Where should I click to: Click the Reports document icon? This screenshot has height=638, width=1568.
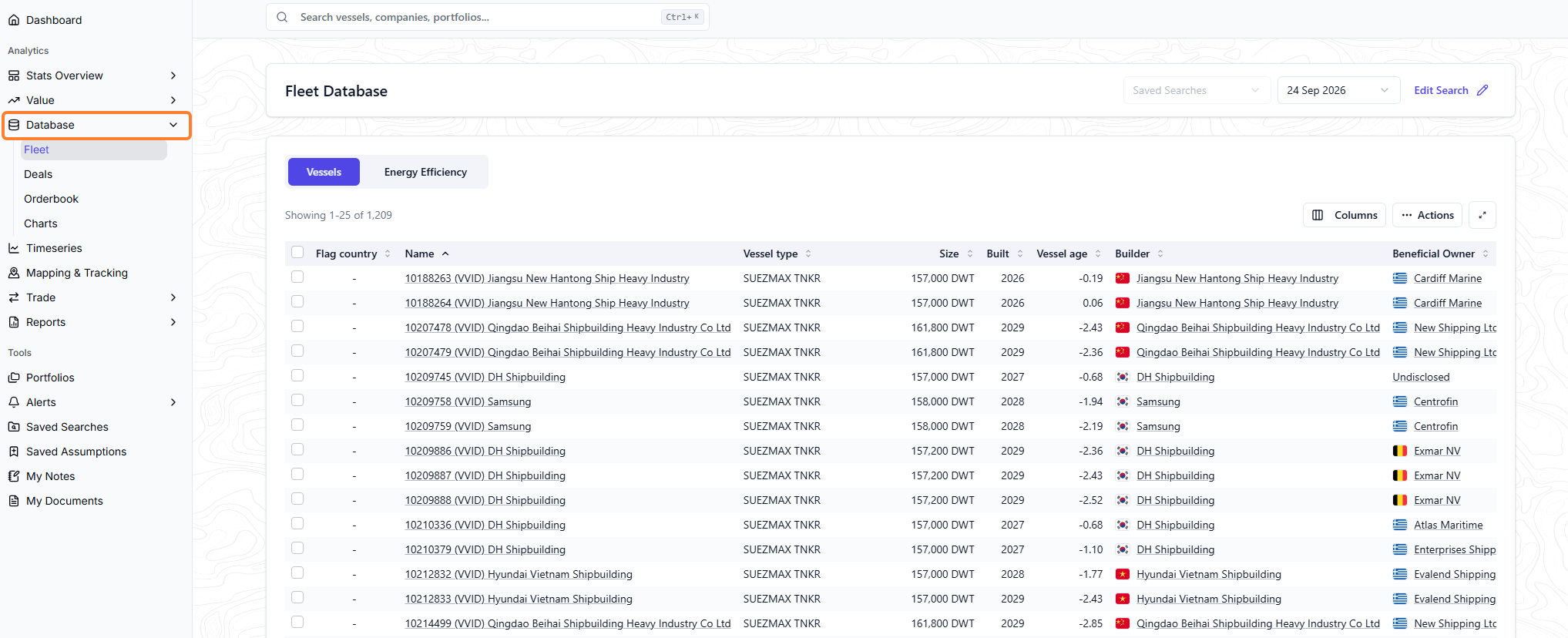point(14,322)
